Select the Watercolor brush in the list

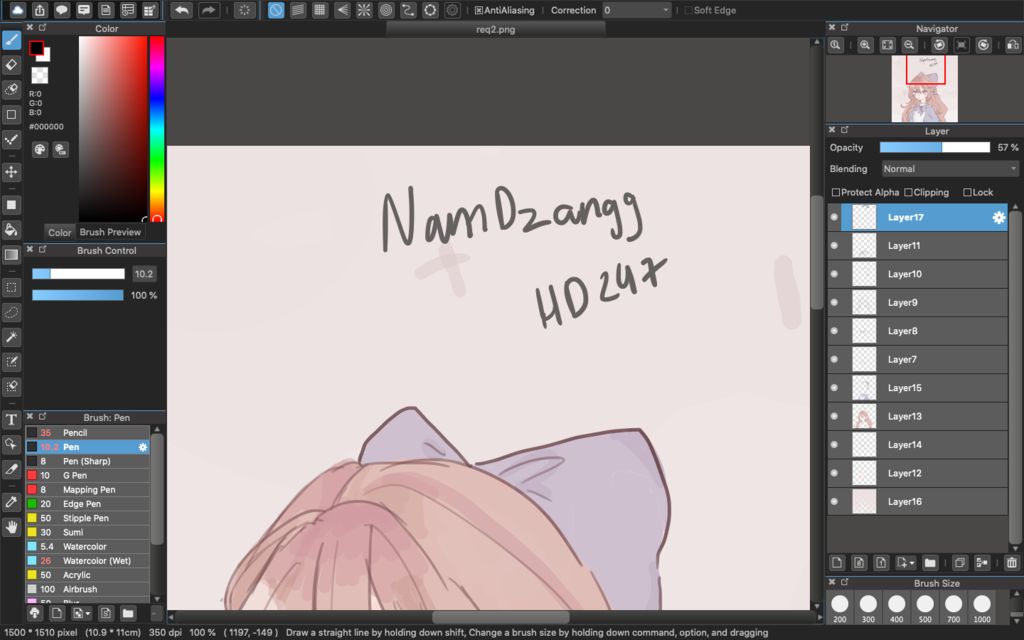pyautogui.click(x=85, y=547)
